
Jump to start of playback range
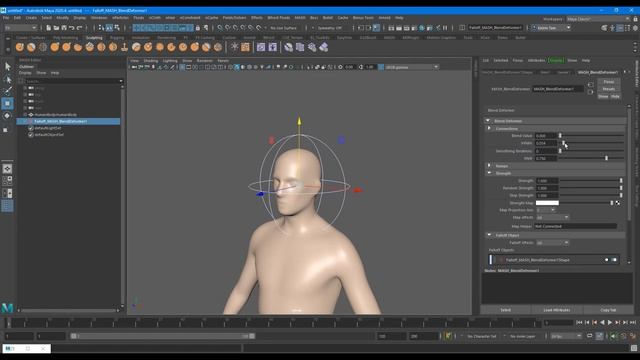(579, 322)
